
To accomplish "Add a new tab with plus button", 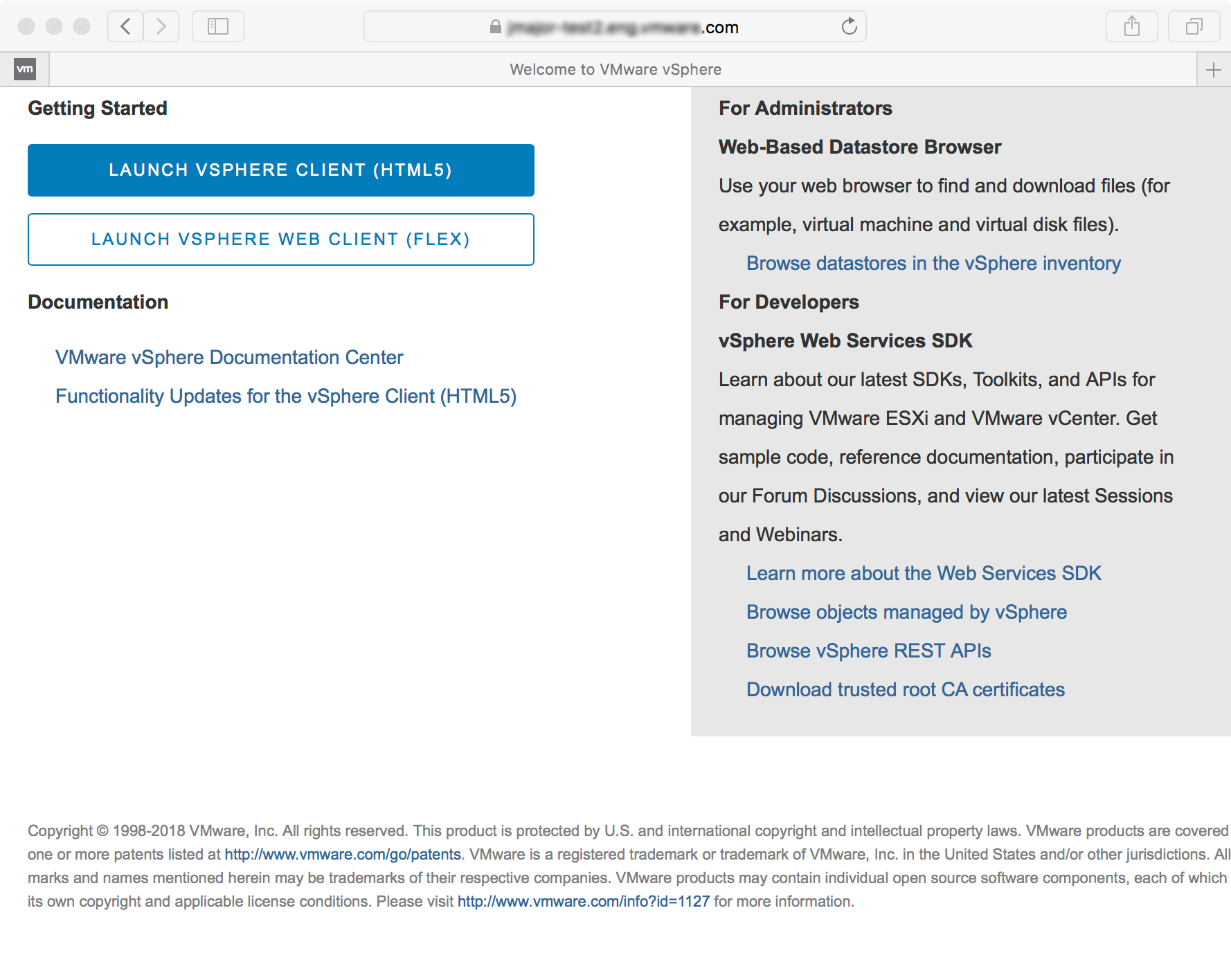I will (x=1214, y=69).
